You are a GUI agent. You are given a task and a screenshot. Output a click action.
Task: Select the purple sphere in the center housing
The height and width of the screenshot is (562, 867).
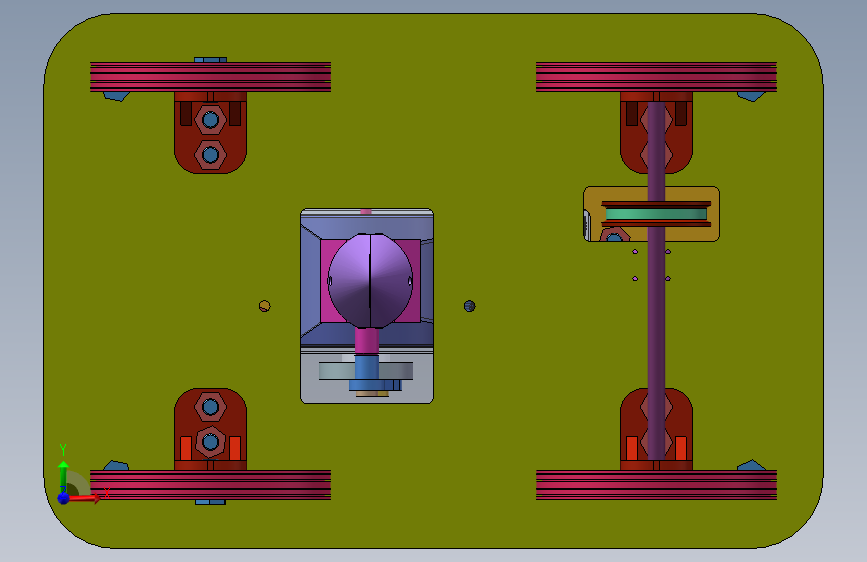click(370, 280)
